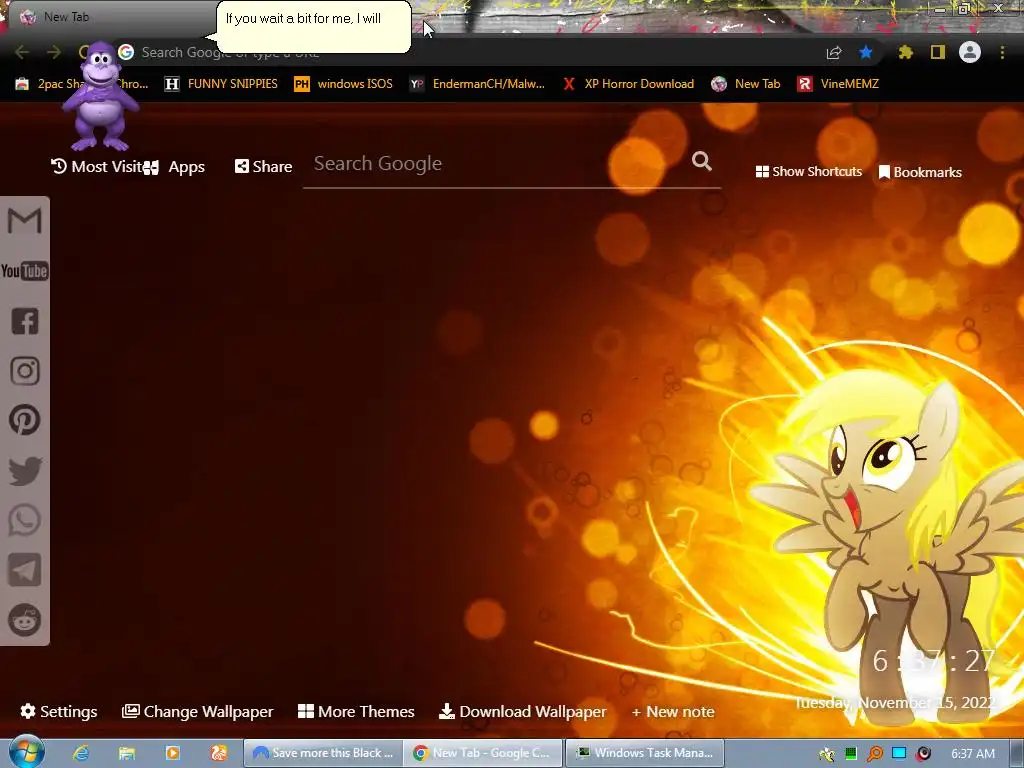Open the theme Settings
The height and width of the screenshot is (768, 1024).
[x=59, y=711]
